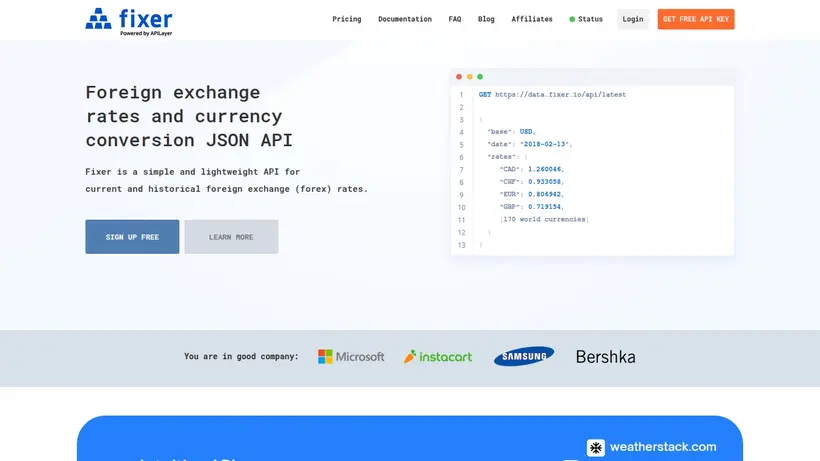The height and width of the screenshot is (461, 820).
Task: Click the yellow dot in code window
Action: pyautogui.click(x=470, y=77)
